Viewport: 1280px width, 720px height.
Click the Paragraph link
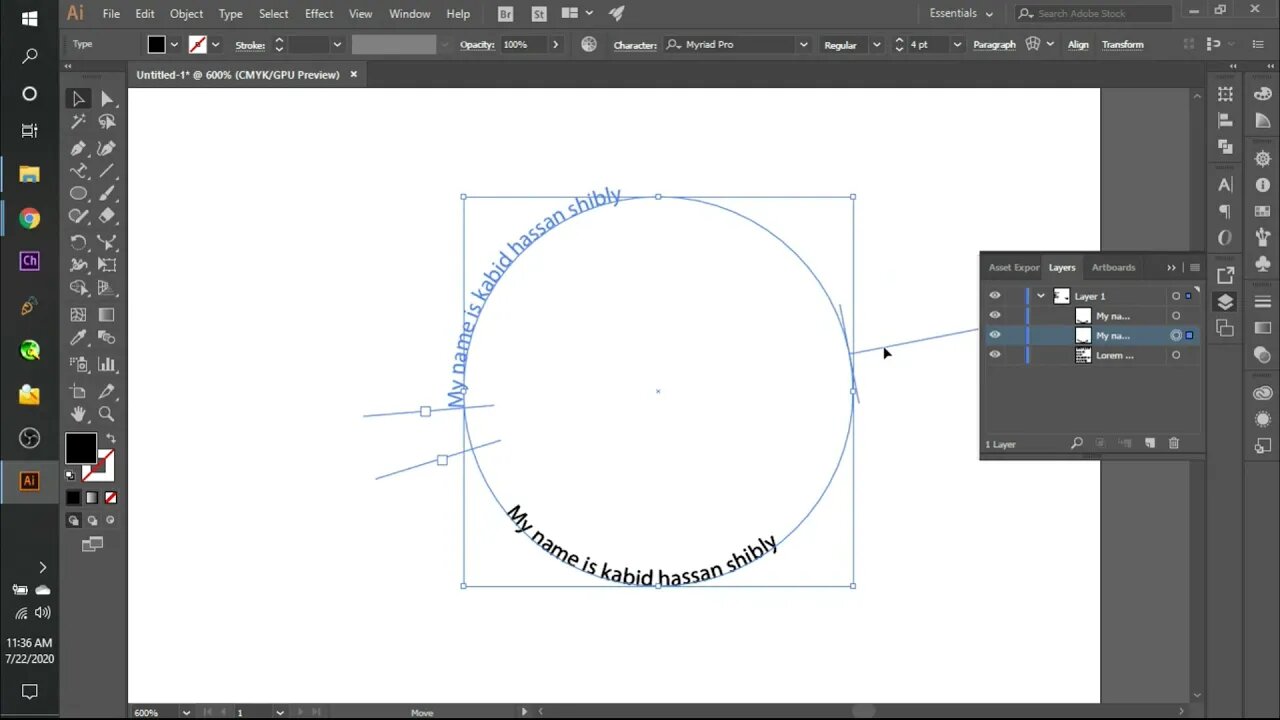click(x=994, y=45)
